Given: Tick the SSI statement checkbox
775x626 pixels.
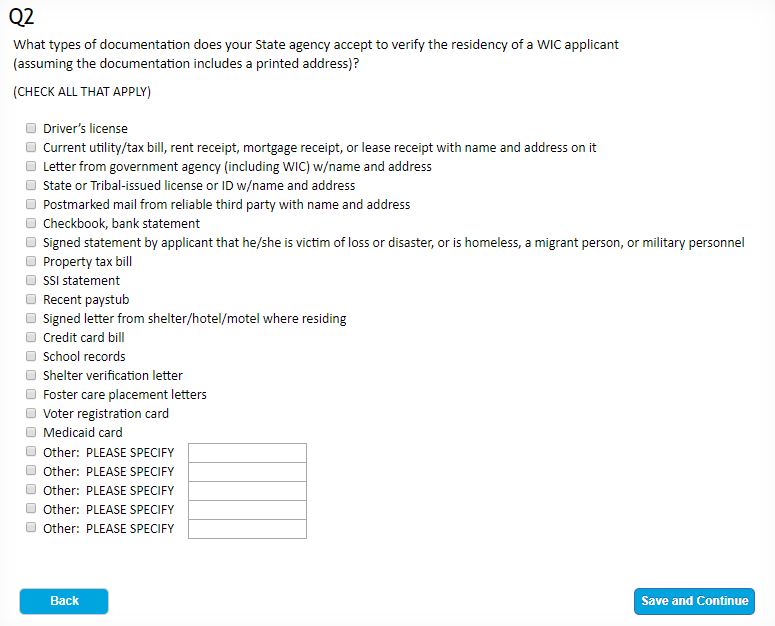Looking at the screenshot, I should point(31,281).
